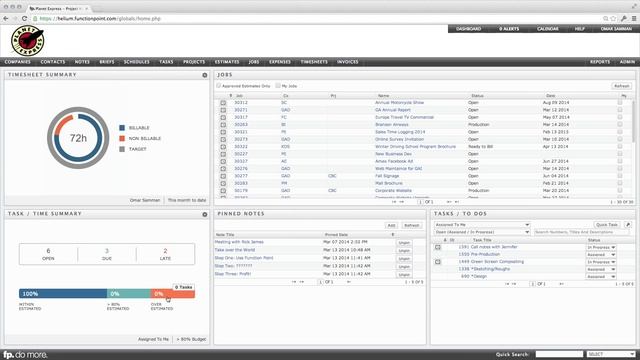Click the 72h timesheet donut chart

78,138
